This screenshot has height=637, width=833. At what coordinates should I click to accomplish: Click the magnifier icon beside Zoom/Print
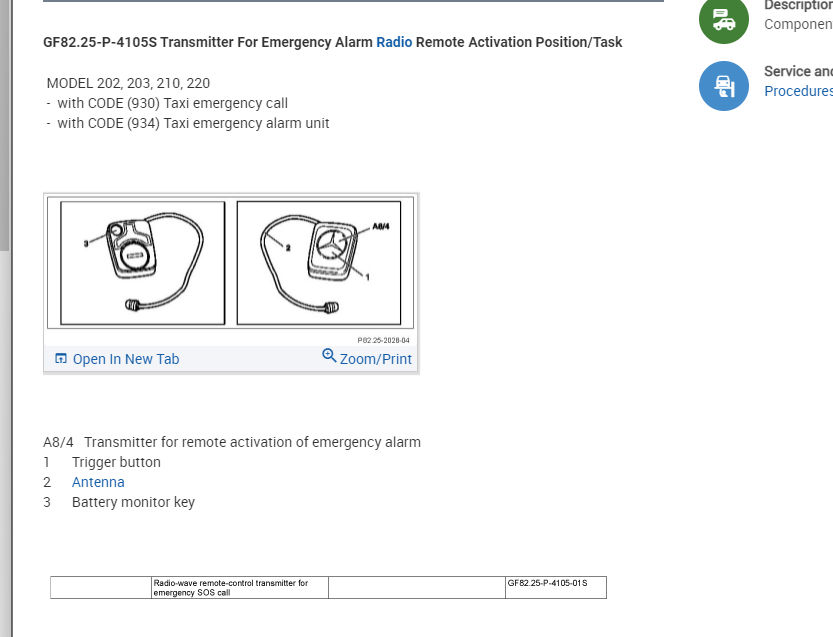point(329,356)
